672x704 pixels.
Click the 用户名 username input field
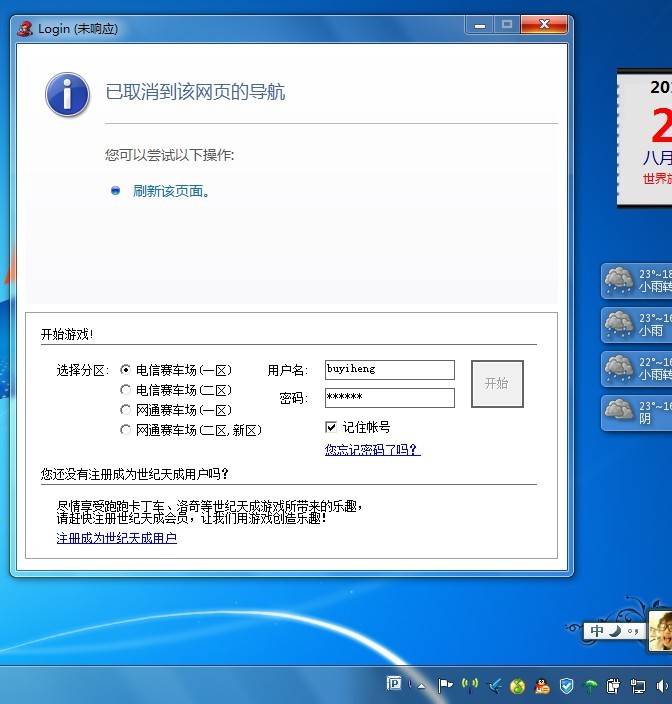(390, 370)
